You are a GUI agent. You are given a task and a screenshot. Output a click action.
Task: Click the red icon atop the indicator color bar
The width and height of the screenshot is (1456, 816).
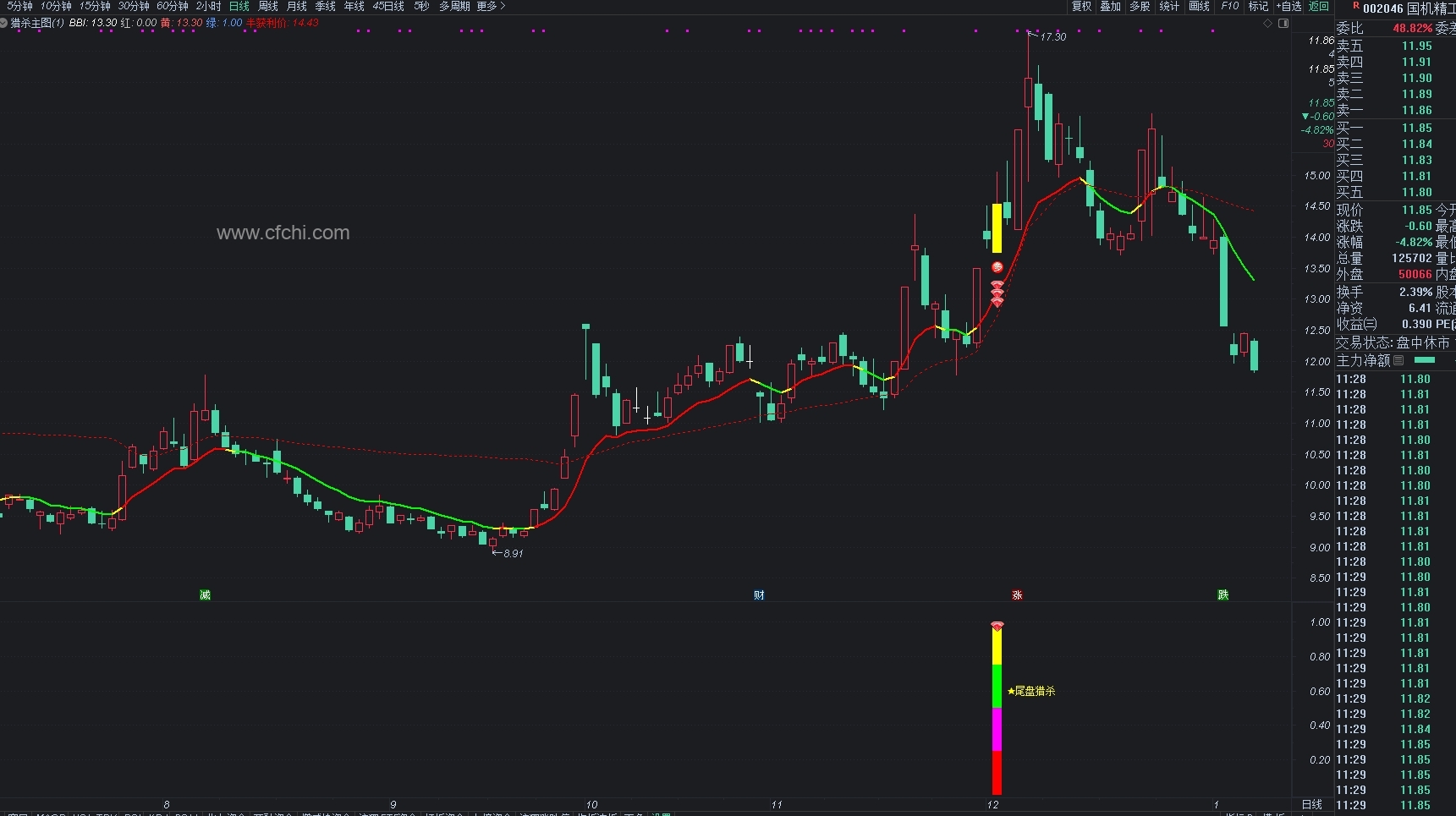997,626
